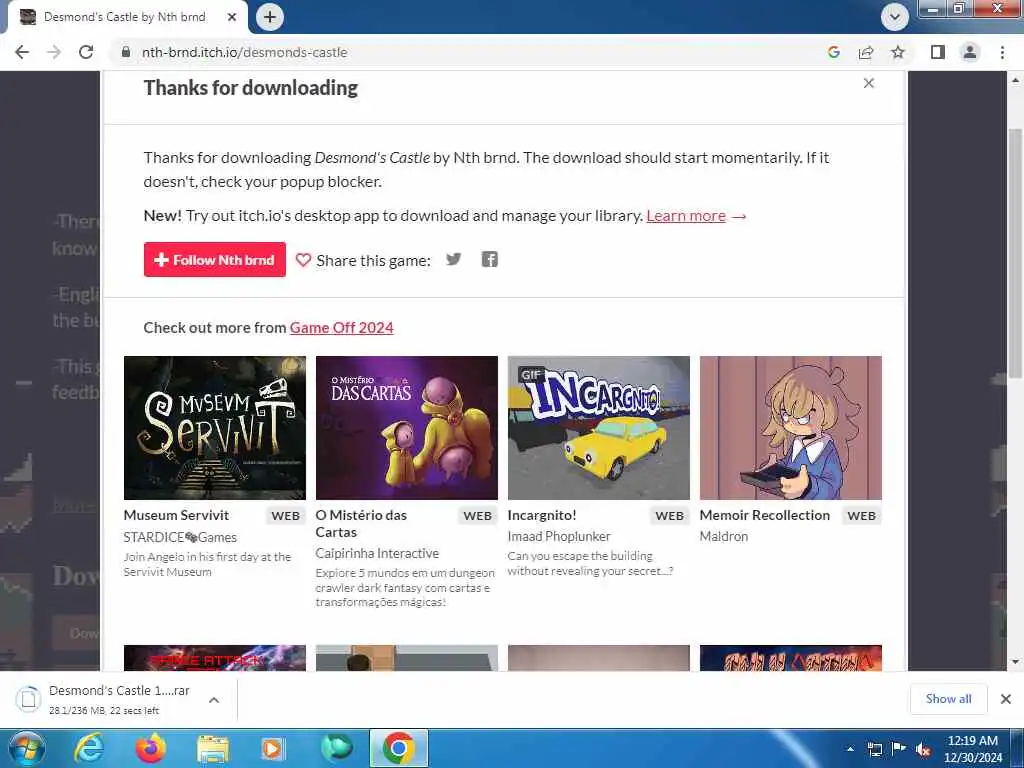Open Memoir Recollection thumbnail
Image resolution: width=1024 pixels, height=768 pixels.
click(x=791, y=428)
